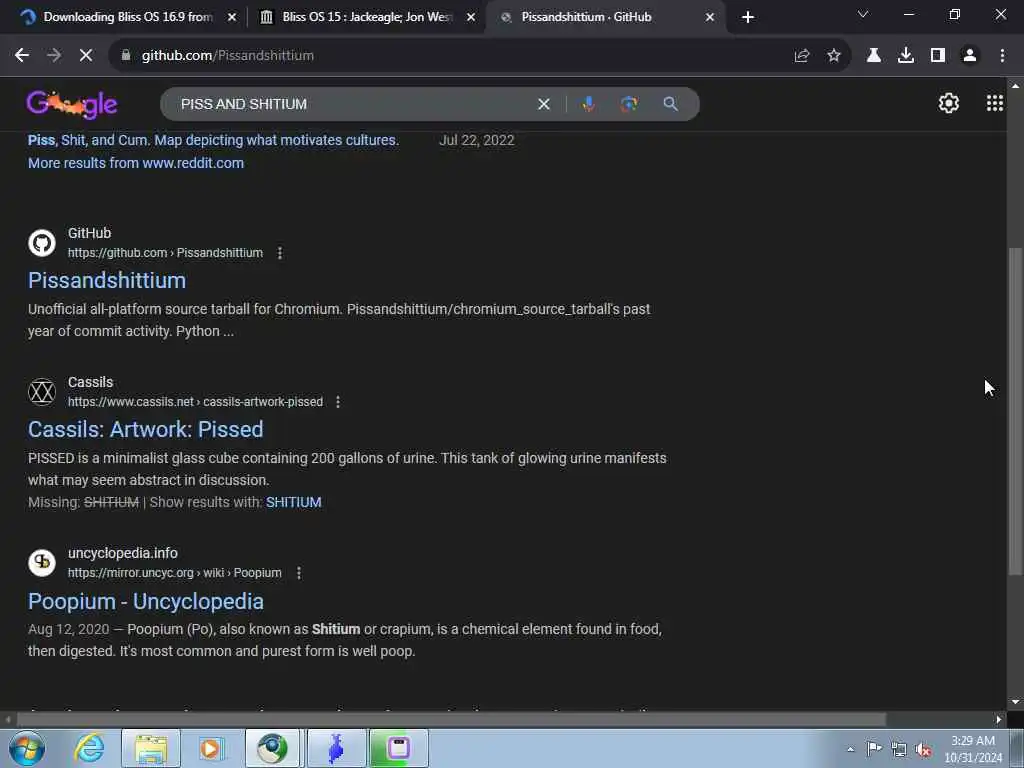Click the magnifier search button
The width and height of the screenshot is (1024, 768).
[x=670, y=104]
